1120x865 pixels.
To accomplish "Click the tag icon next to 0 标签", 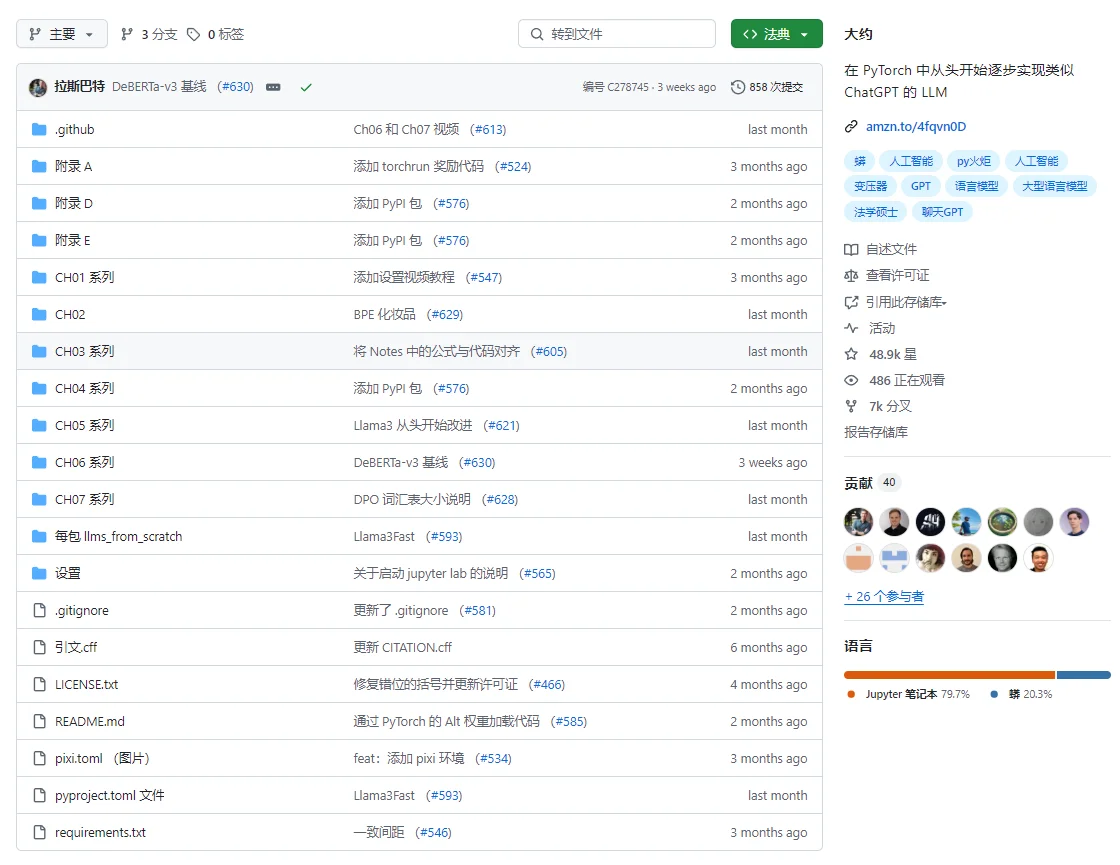I will pos(193,34).
